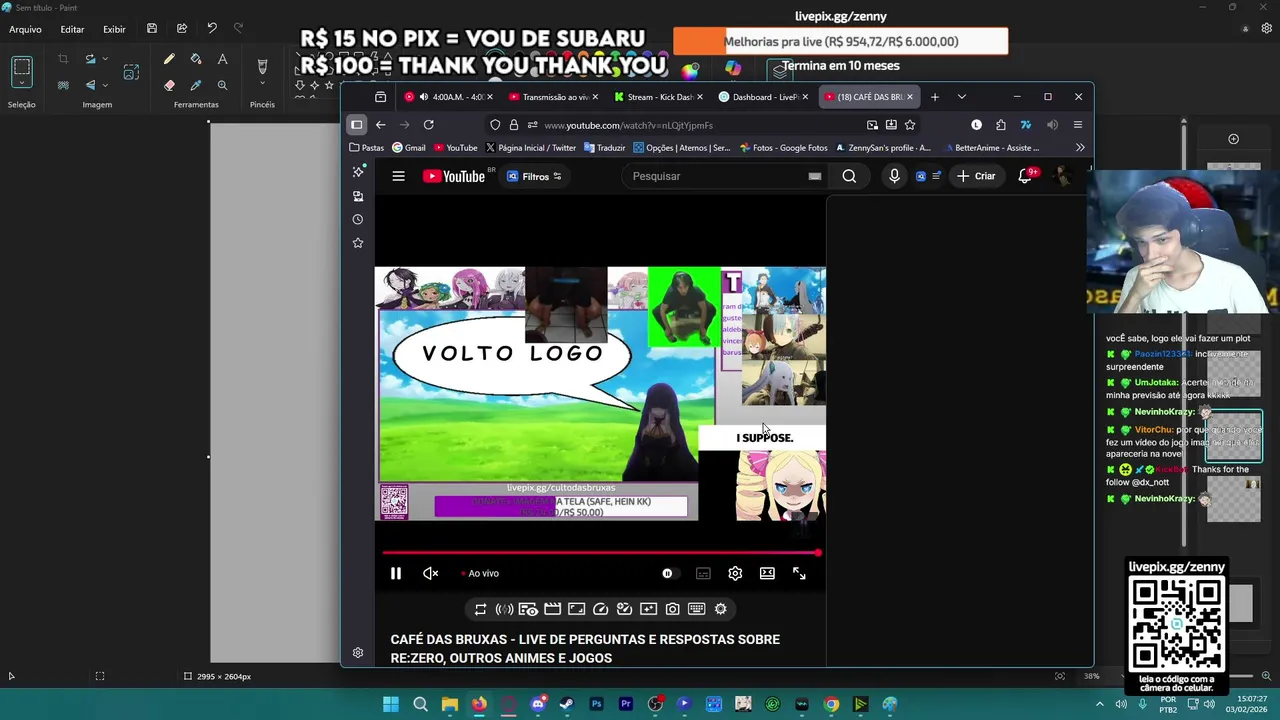The width and height of the screenshot is (1280, 720).
Task: Start YouTube voice search microphone
Action: pyautogui.click(x=894, y=176)
